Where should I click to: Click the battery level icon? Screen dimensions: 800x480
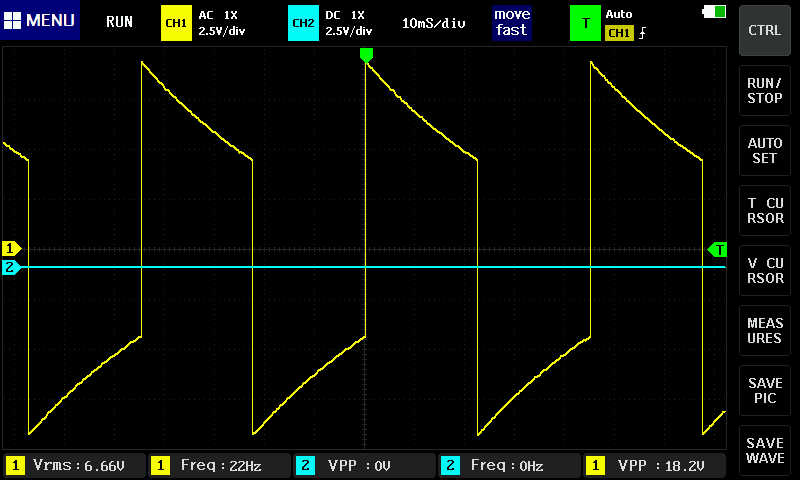pyautogui.click(x=715, y=12)
